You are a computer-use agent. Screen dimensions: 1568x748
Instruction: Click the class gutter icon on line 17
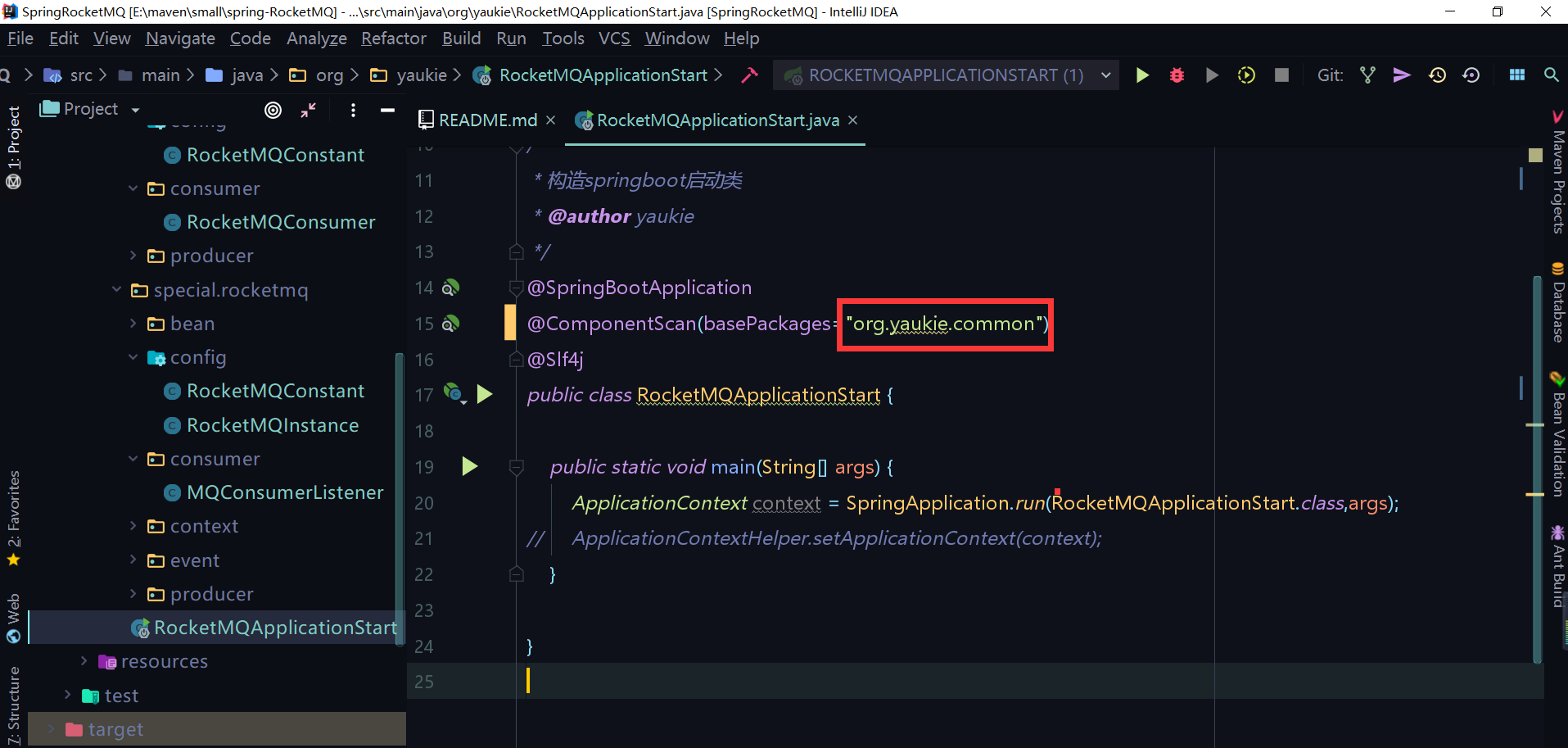(x=454, y=393)
